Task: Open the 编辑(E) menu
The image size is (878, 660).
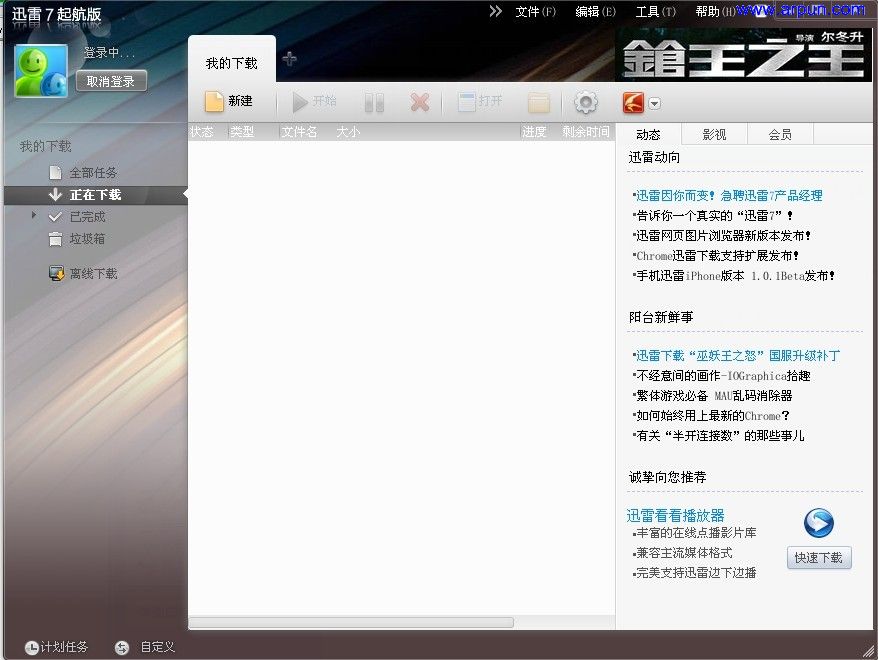Action: (x=595, y=12)
